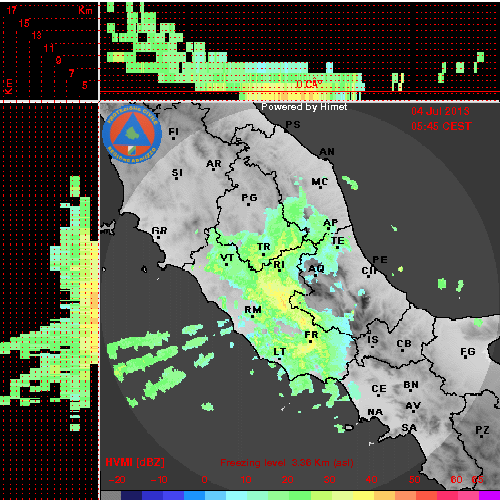500x500 pixels.
Task: Click the AQ city label
Action: point(316,269)
